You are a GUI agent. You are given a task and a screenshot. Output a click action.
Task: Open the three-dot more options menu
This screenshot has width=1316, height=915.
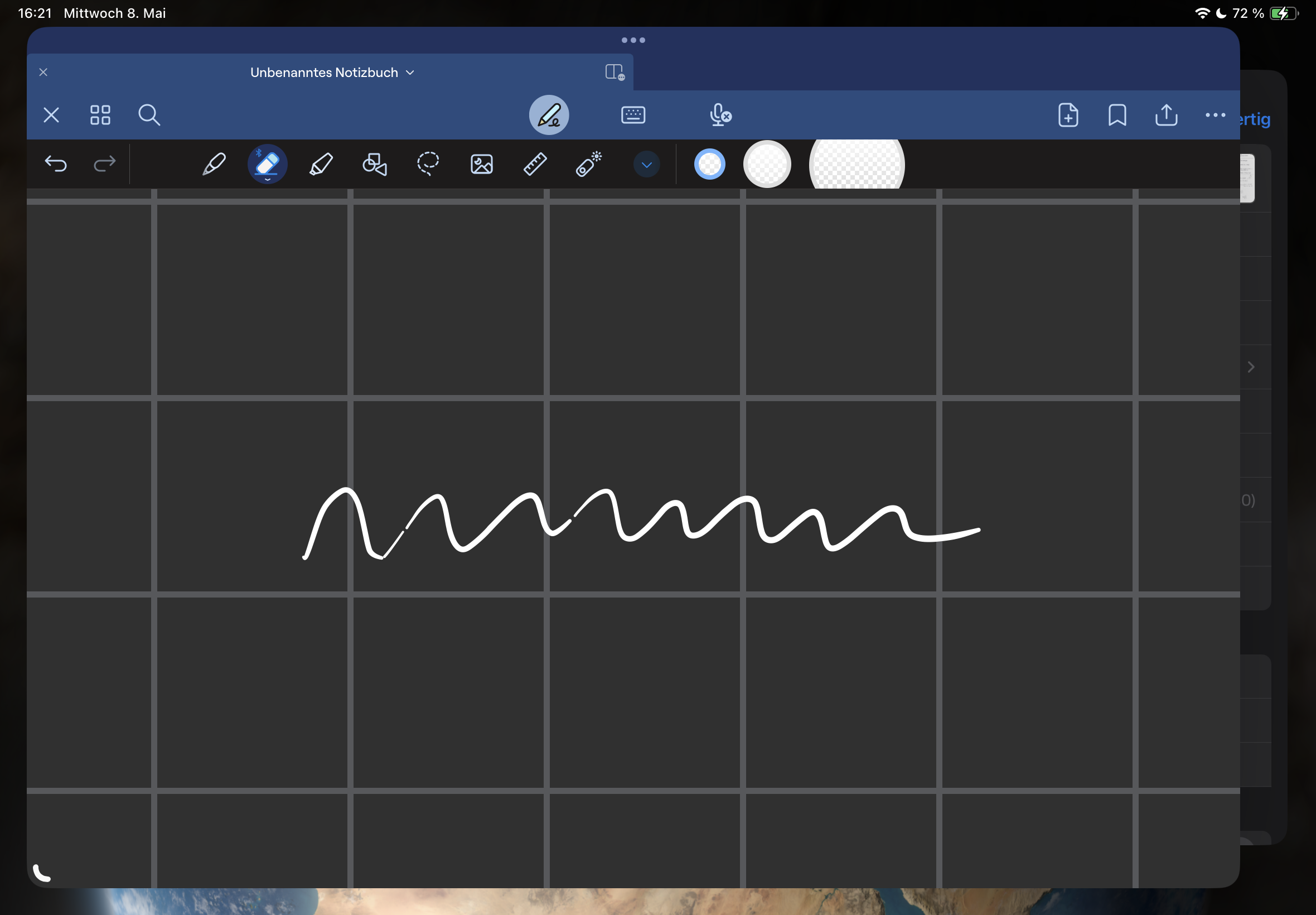1215,115
